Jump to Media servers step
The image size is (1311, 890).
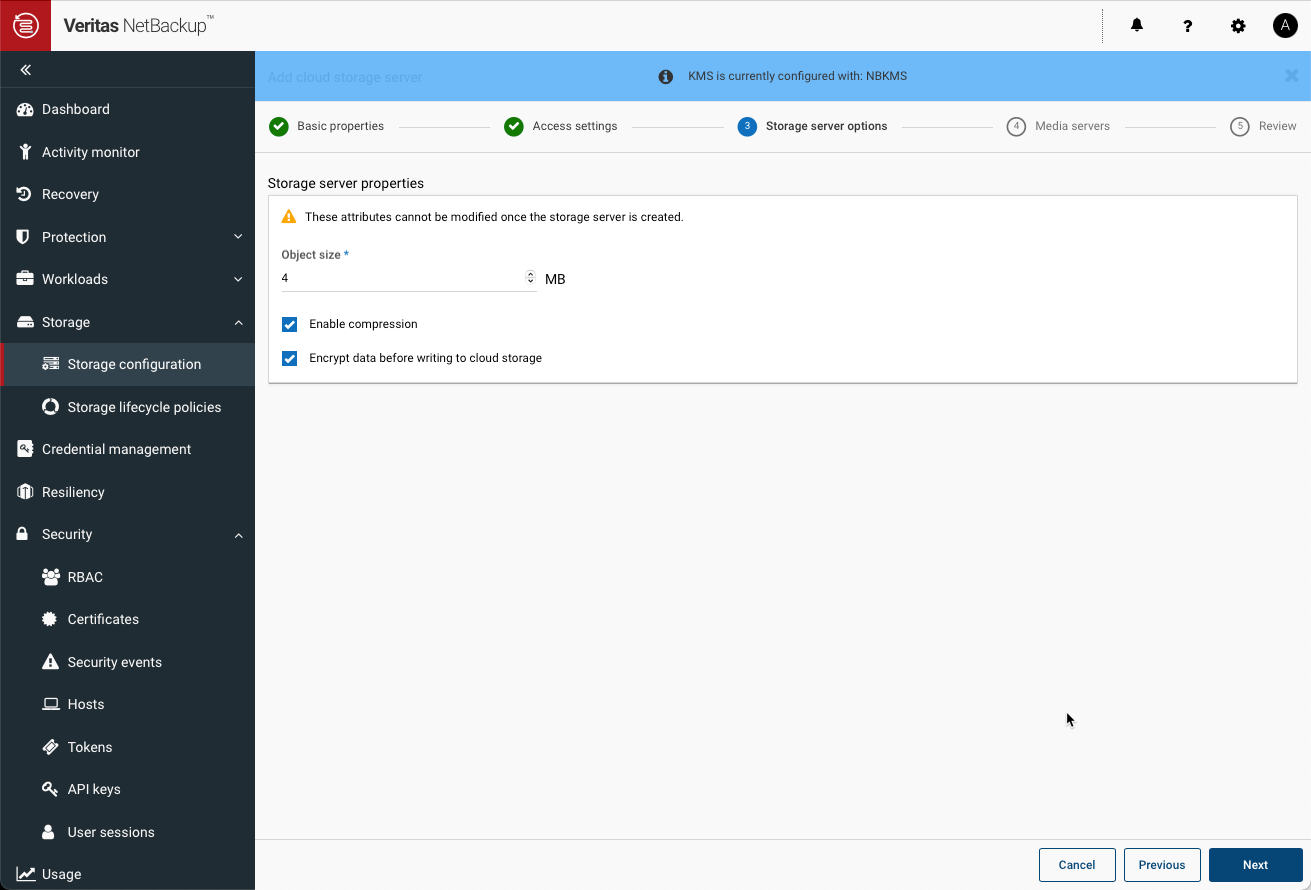click(1058, 127)
